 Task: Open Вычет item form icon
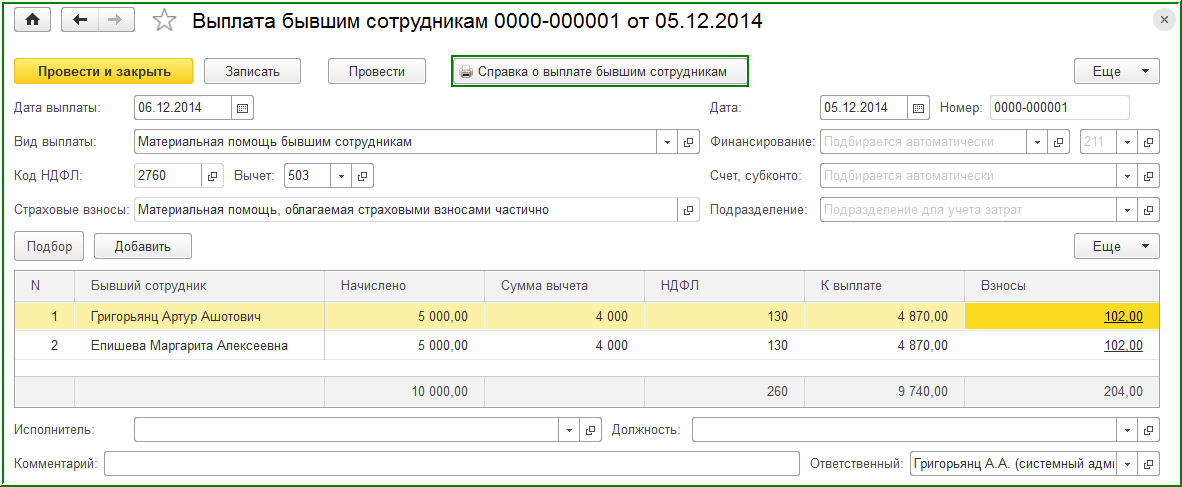pos(363,176)
